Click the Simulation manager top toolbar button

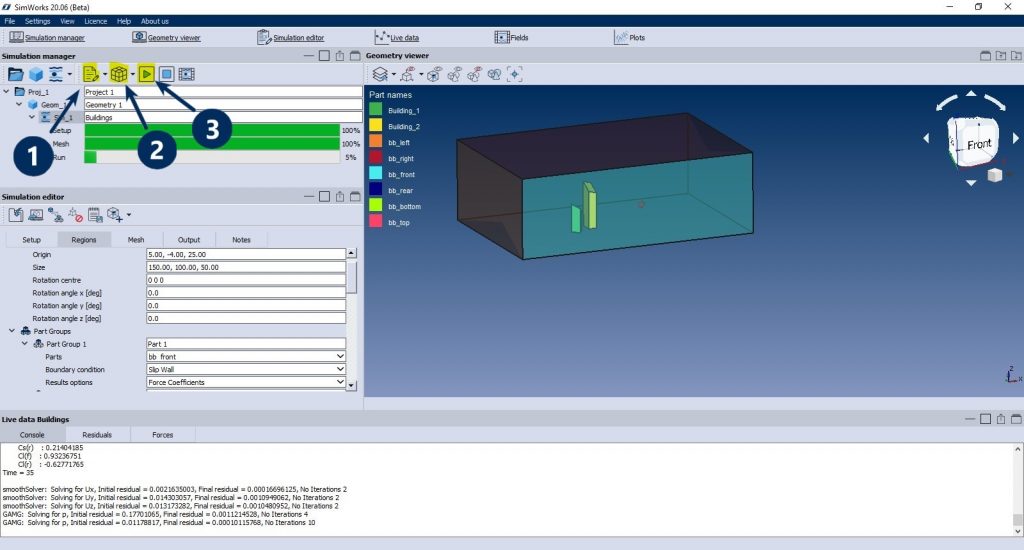point(47,37)
